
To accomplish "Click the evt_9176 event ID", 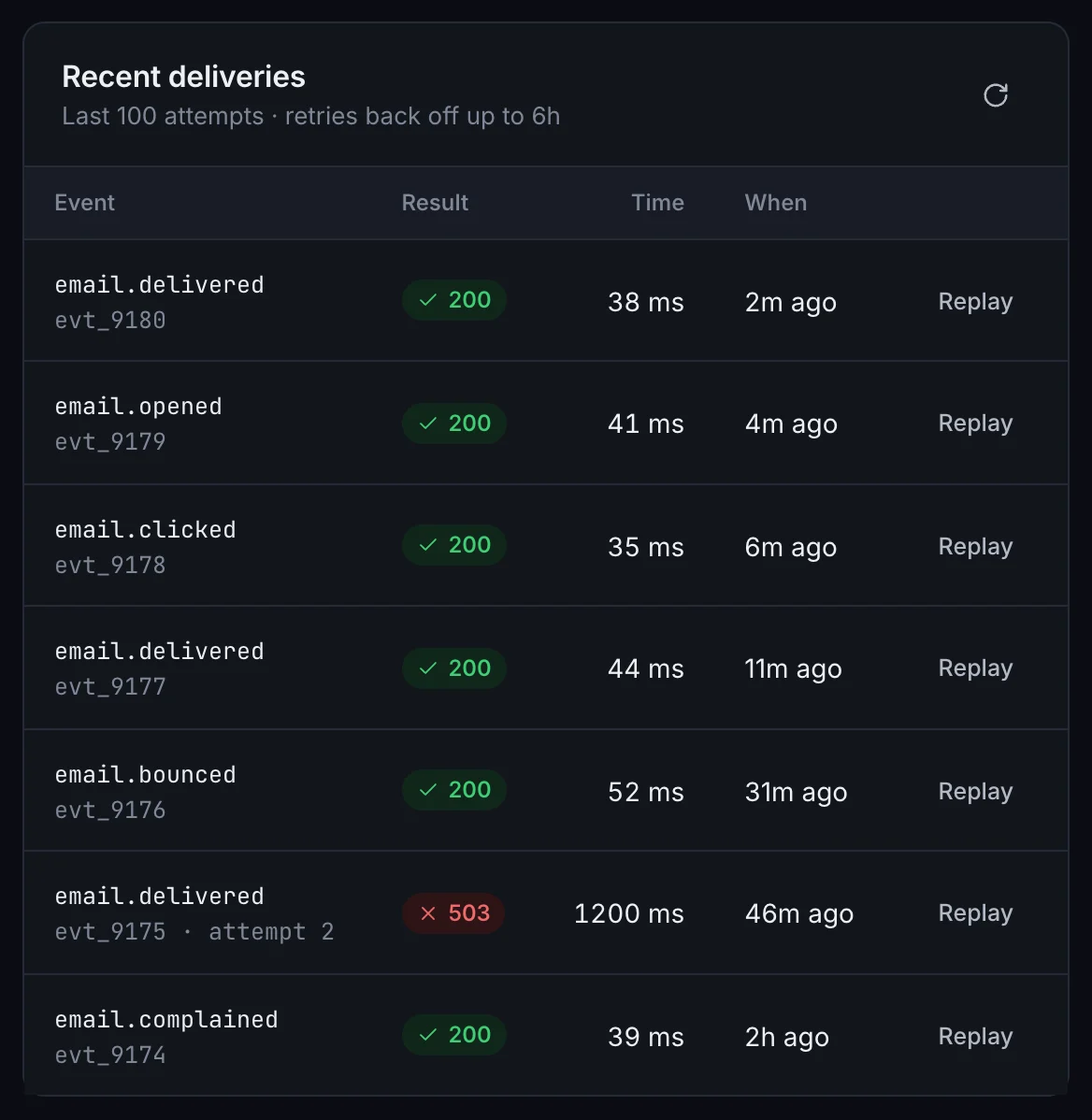I will tap(110, 811).
